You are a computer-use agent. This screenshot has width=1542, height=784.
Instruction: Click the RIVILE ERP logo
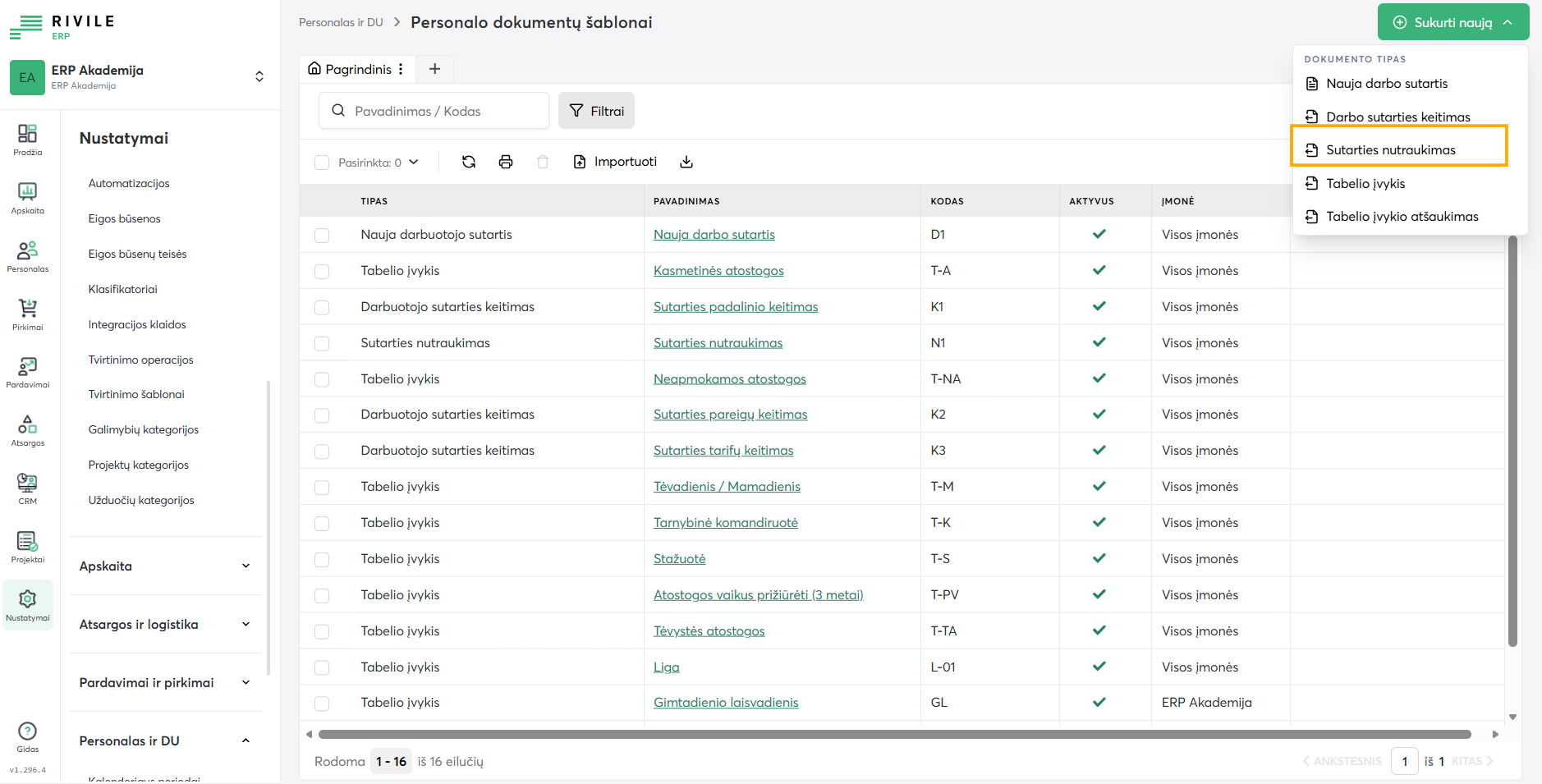point(62,26)
